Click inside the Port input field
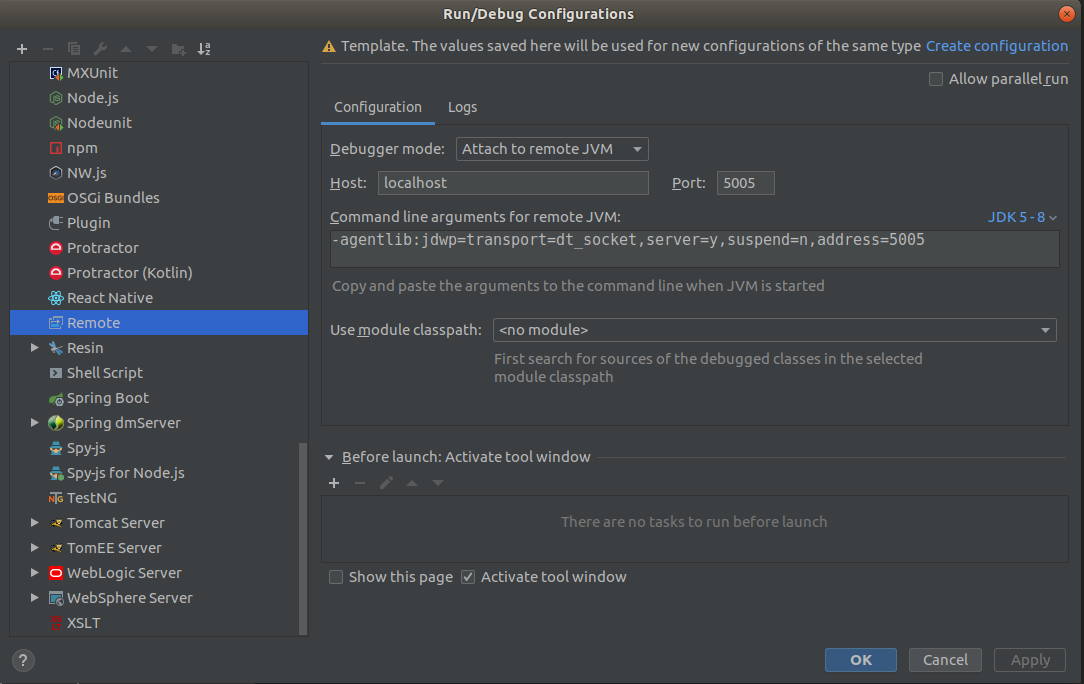 click(745, 183)
